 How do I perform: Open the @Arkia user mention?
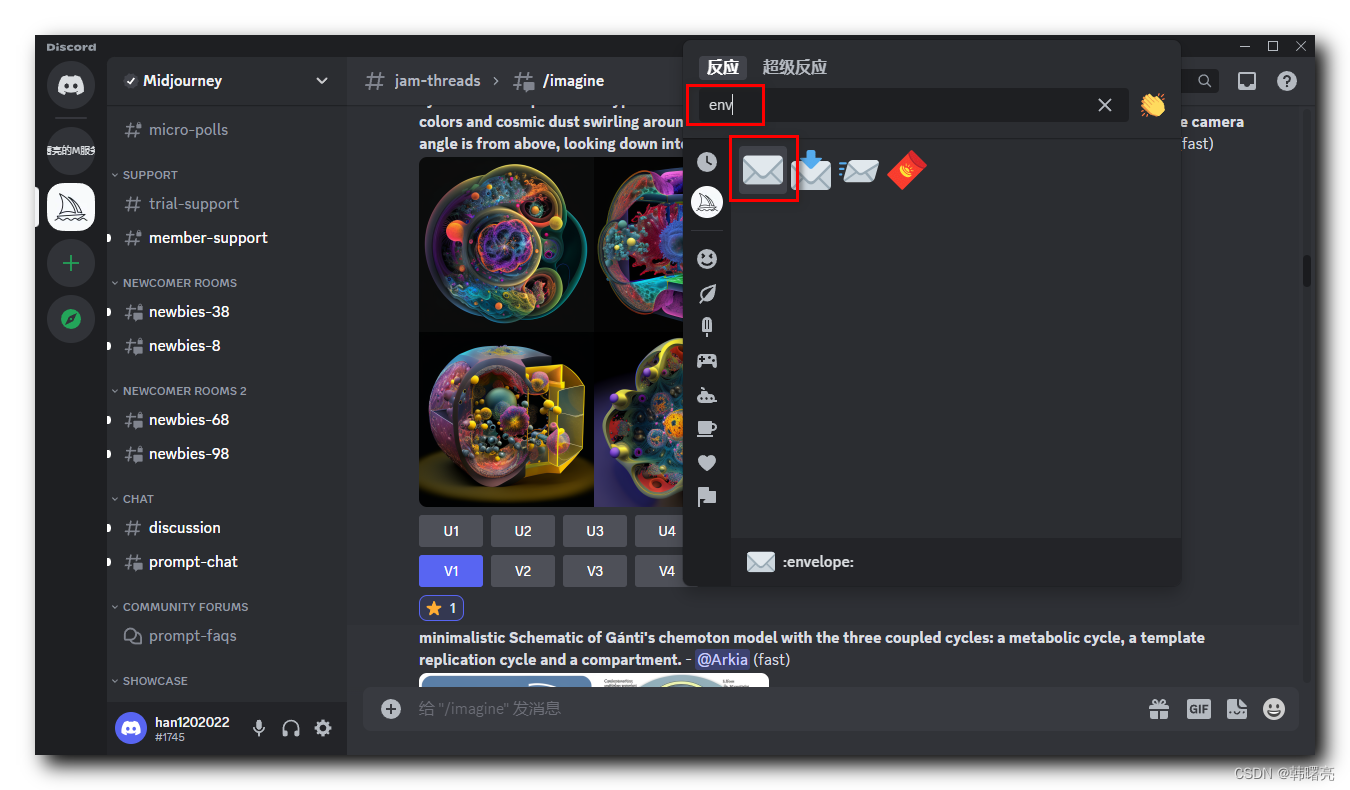click(x=722, y=660)
